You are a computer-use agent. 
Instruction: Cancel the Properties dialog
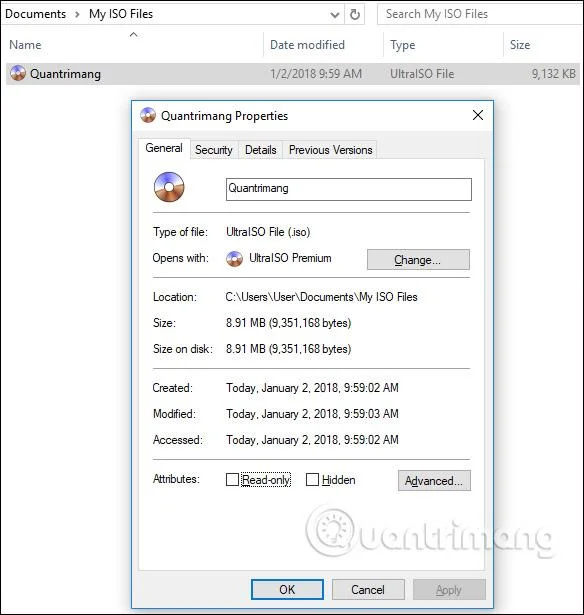click(x=368, y=590)
